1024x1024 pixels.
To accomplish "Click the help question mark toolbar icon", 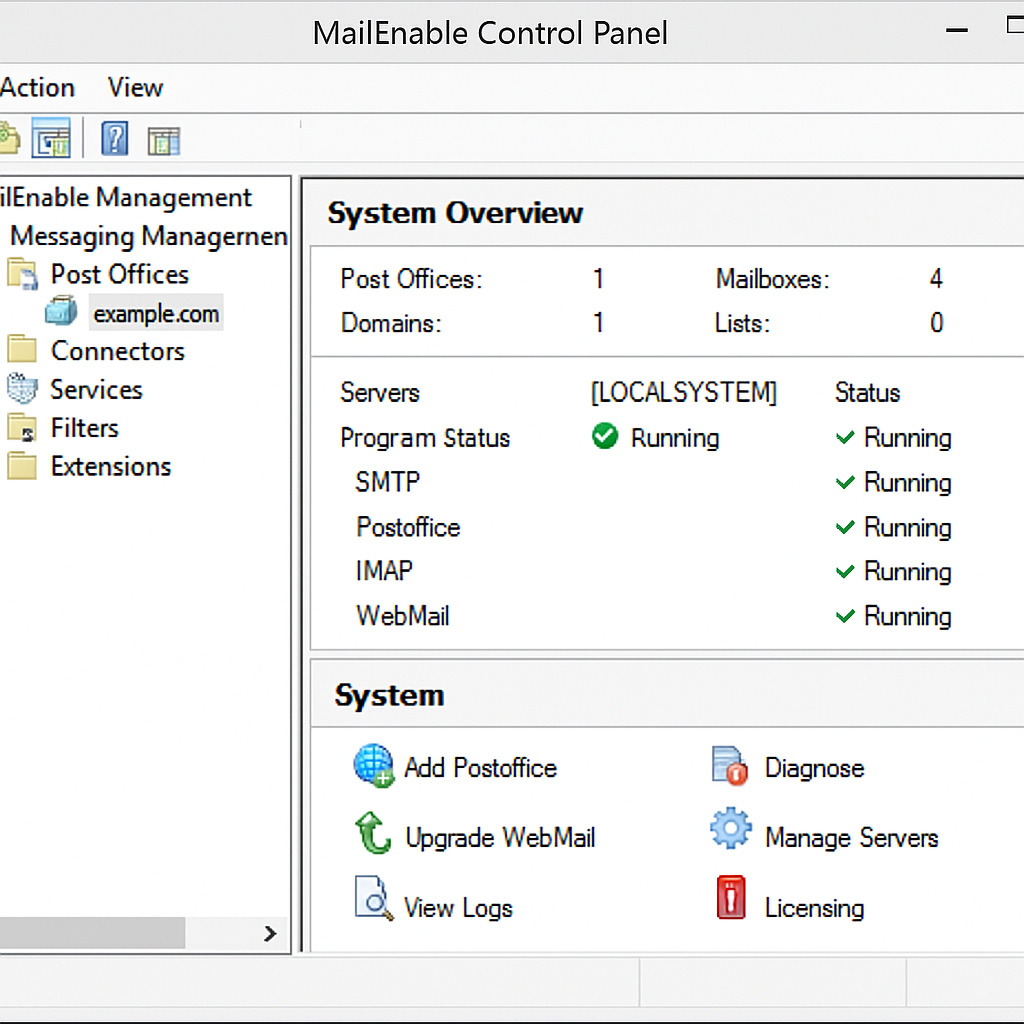I will coord(114,139).
